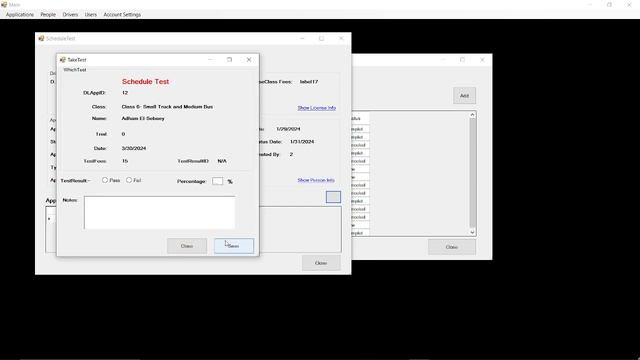Click Close in the TakeTest dialog

point(187,246)
